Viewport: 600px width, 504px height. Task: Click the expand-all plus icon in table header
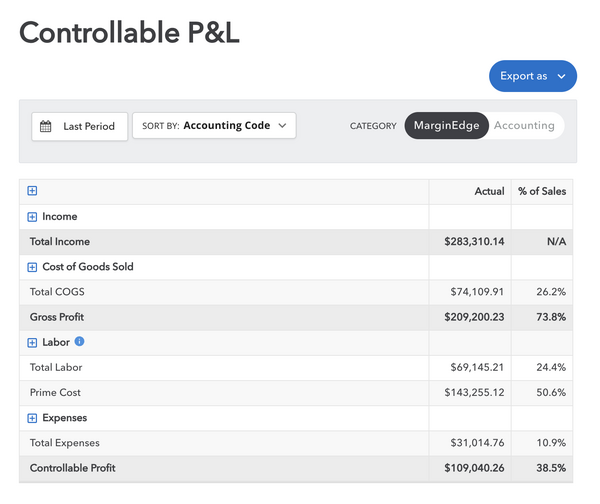(32, 191)
